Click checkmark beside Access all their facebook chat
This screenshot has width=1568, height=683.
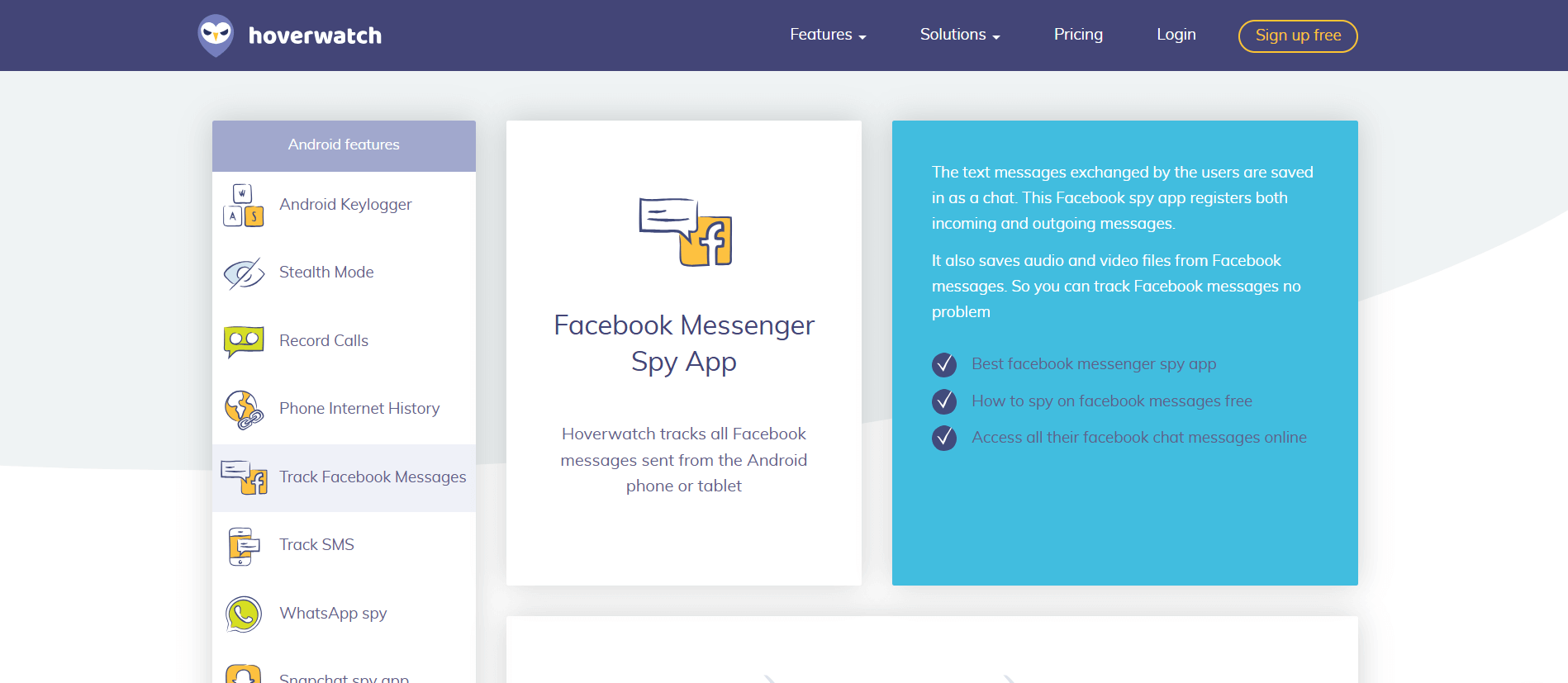point(944,438)
